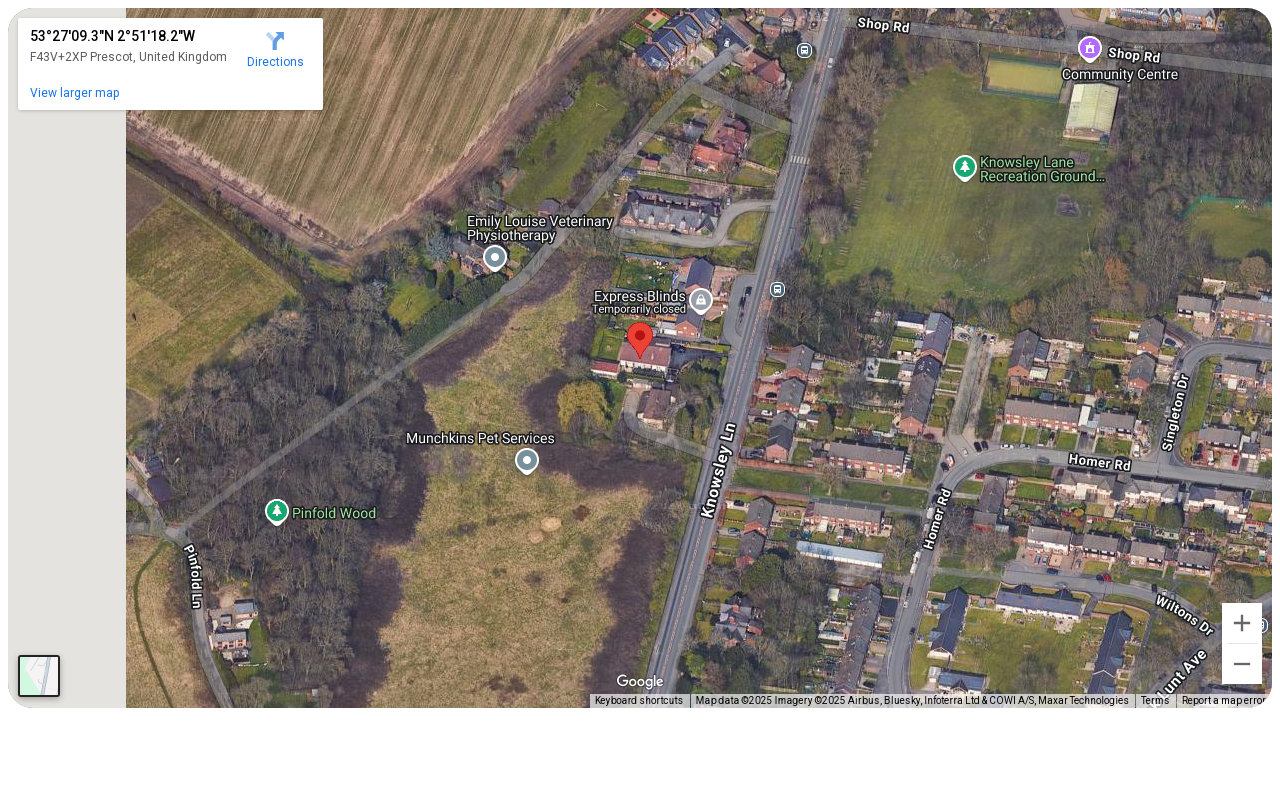Click the Google logo on the map
The height and width of the screenshot is (800, 1280).
click(640, 682)
